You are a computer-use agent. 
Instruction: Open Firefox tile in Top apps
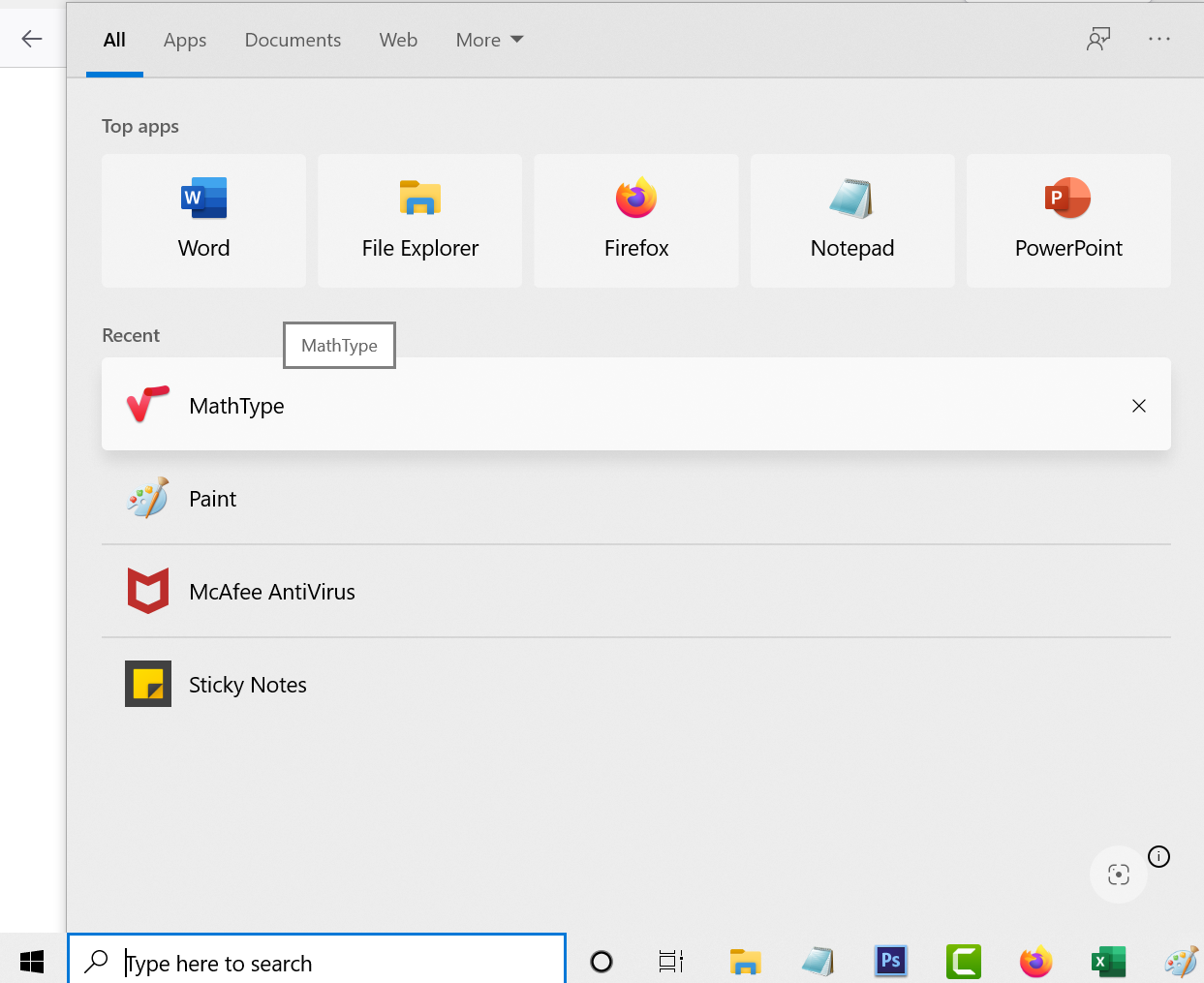pyautogui.click(x=636, y=221)
